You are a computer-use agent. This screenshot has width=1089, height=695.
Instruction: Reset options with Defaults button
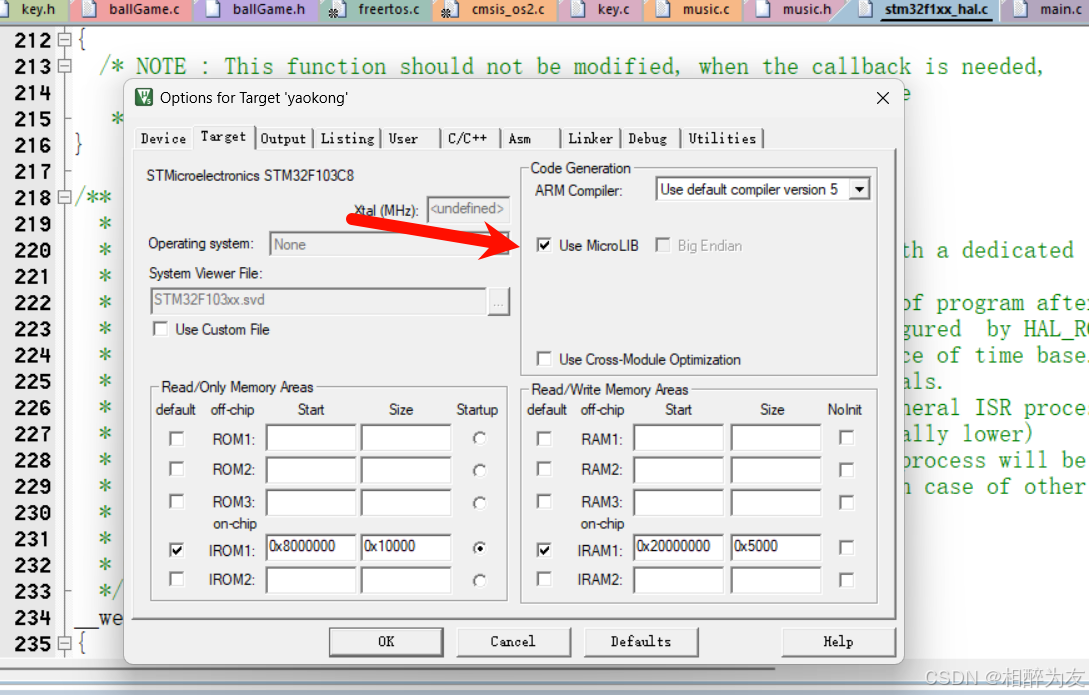[x=641, y=642]
